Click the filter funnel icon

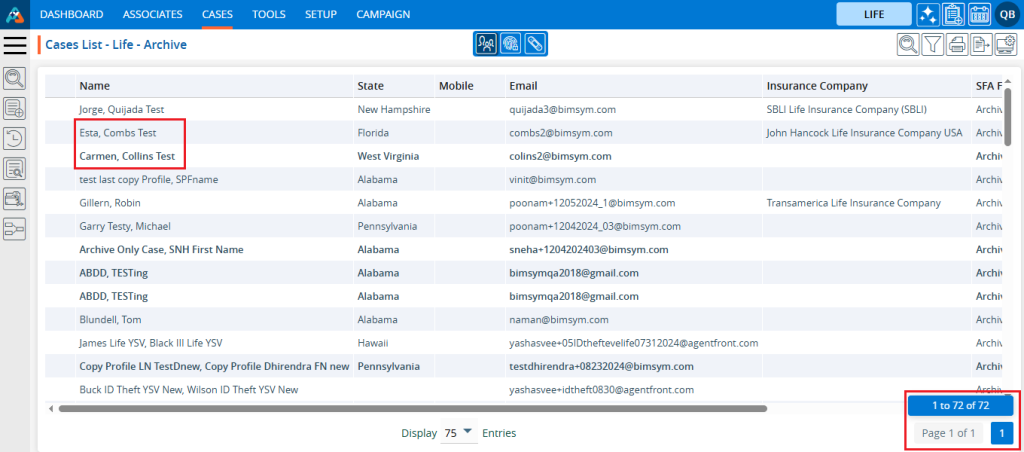point(932,44)
